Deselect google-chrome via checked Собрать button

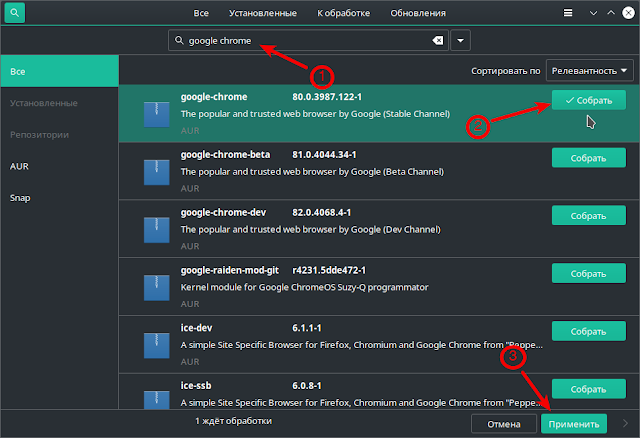pyautogui.click(x=589, y=100)
